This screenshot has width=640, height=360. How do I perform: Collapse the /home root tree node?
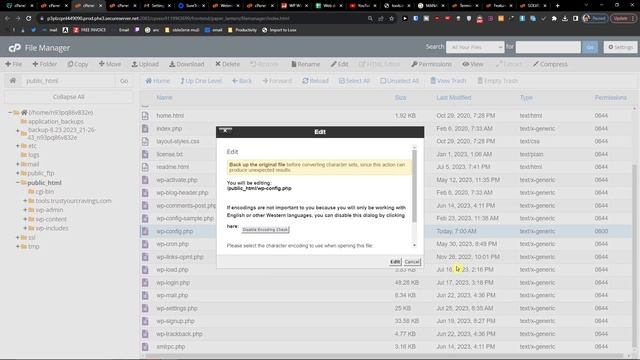pyautogui.click(x=10, y=112)
